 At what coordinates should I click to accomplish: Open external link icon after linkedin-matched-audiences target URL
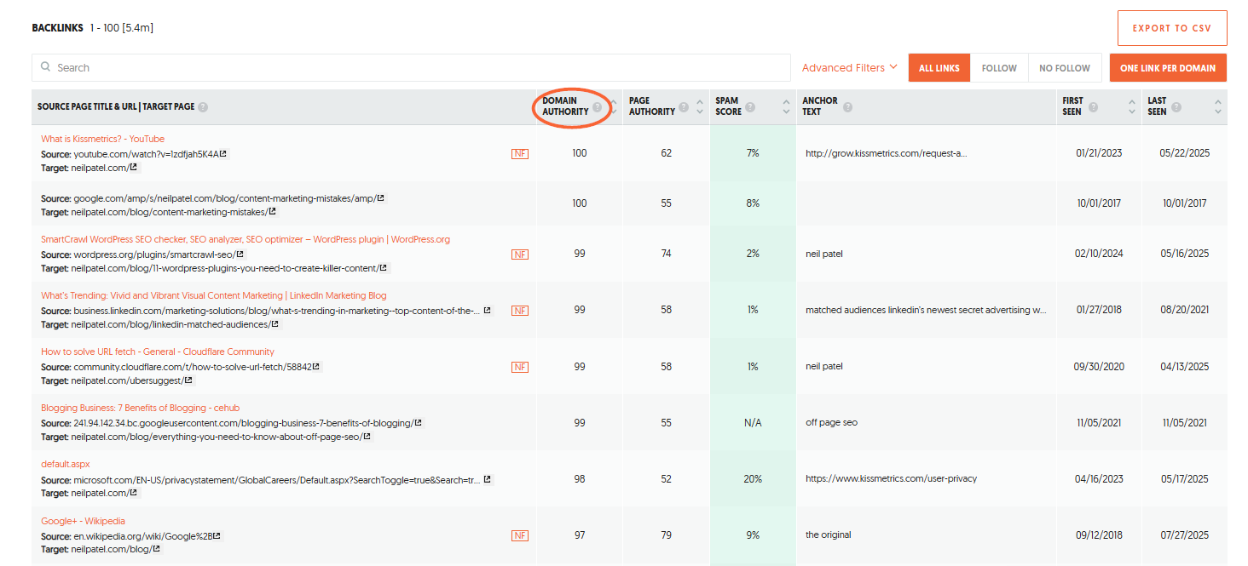click(276, 324)
